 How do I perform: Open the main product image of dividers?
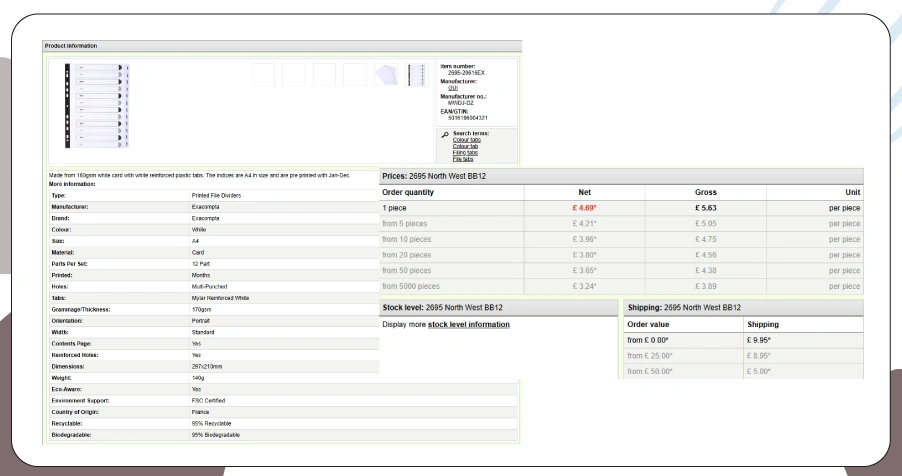97,106
